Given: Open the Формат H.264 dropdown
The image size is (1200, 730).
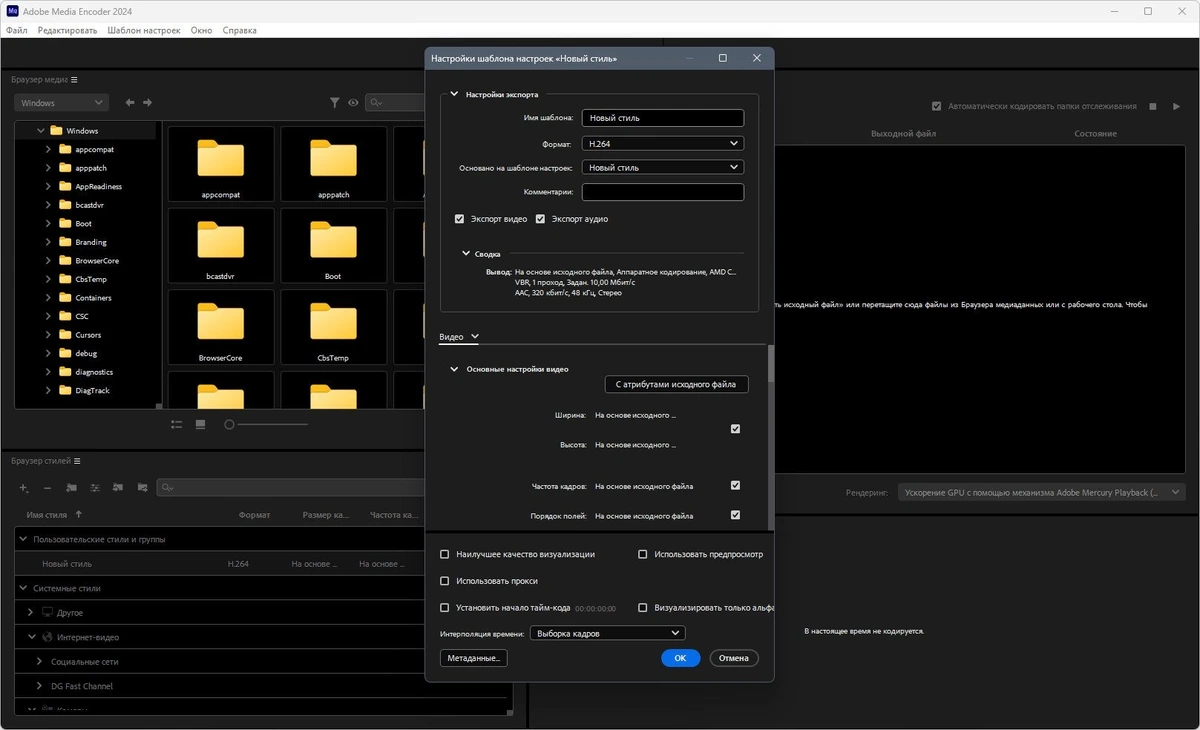Looking at the screenshot, I should [x=663, y=143].
